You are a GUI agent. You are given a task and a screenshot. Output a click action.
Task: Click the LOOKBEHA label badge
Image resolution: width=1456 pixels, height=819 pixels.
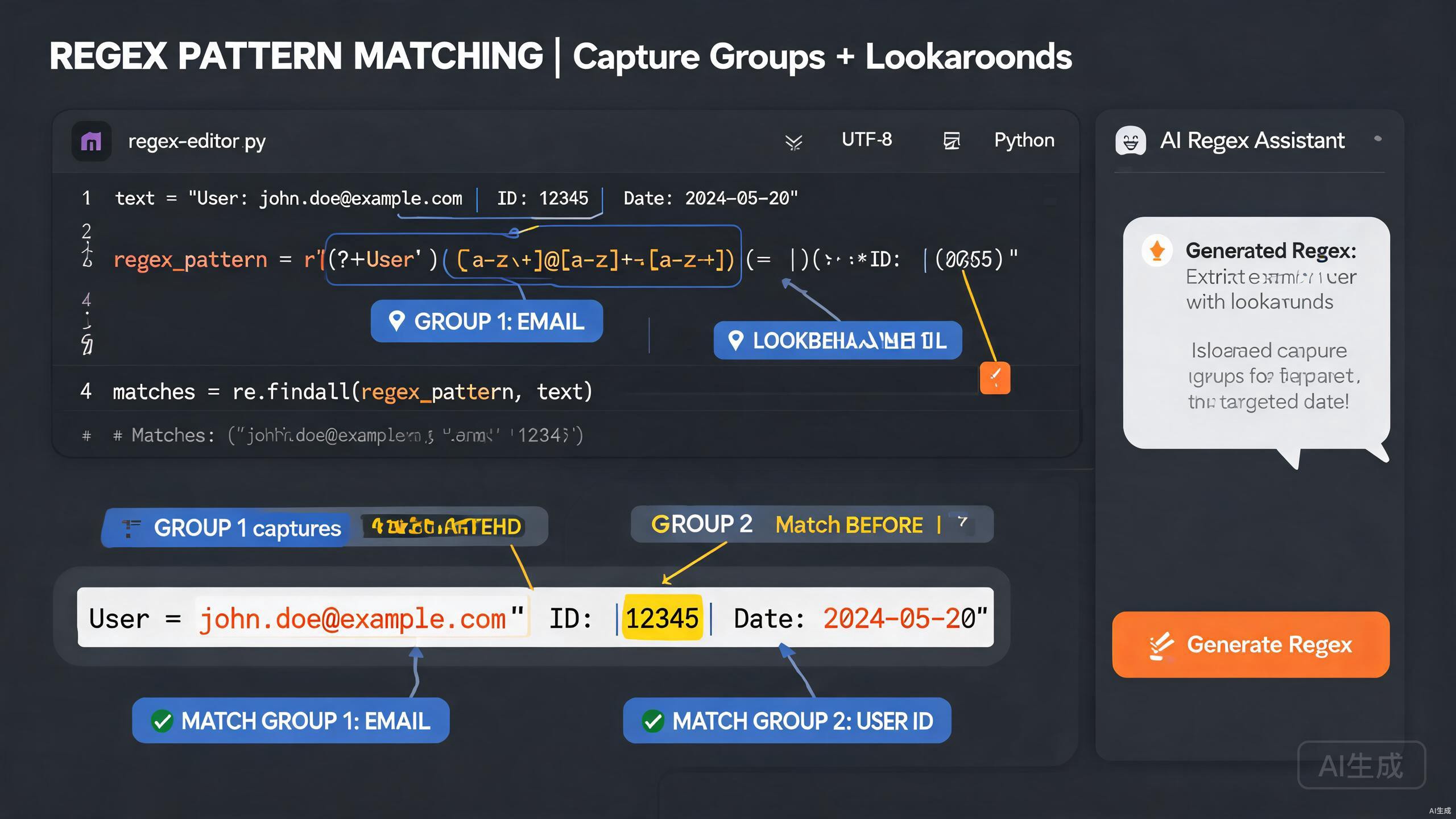838,341
